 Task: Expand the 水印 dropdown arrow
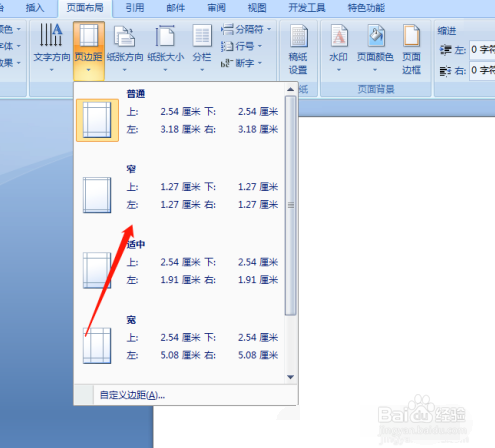(x=339, y=70)
